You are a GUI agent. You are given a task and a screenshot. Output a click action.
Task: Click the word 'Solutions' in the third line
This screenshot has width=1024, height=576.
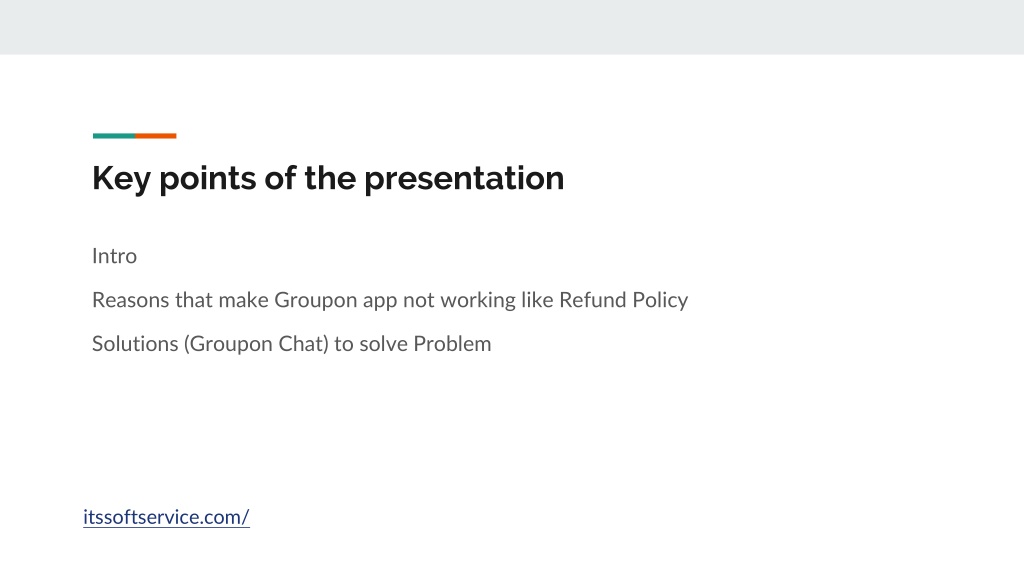click(x=135, y=344)
